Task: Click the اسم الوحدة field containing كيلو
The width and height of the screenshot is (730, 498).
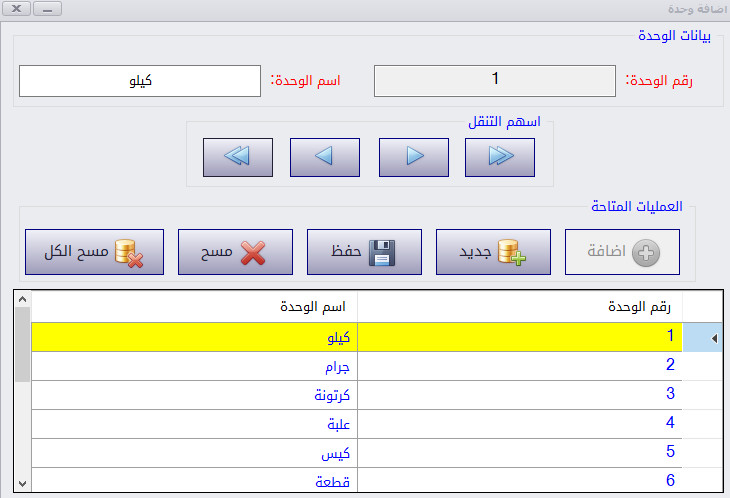Action: tap(140, 81)
